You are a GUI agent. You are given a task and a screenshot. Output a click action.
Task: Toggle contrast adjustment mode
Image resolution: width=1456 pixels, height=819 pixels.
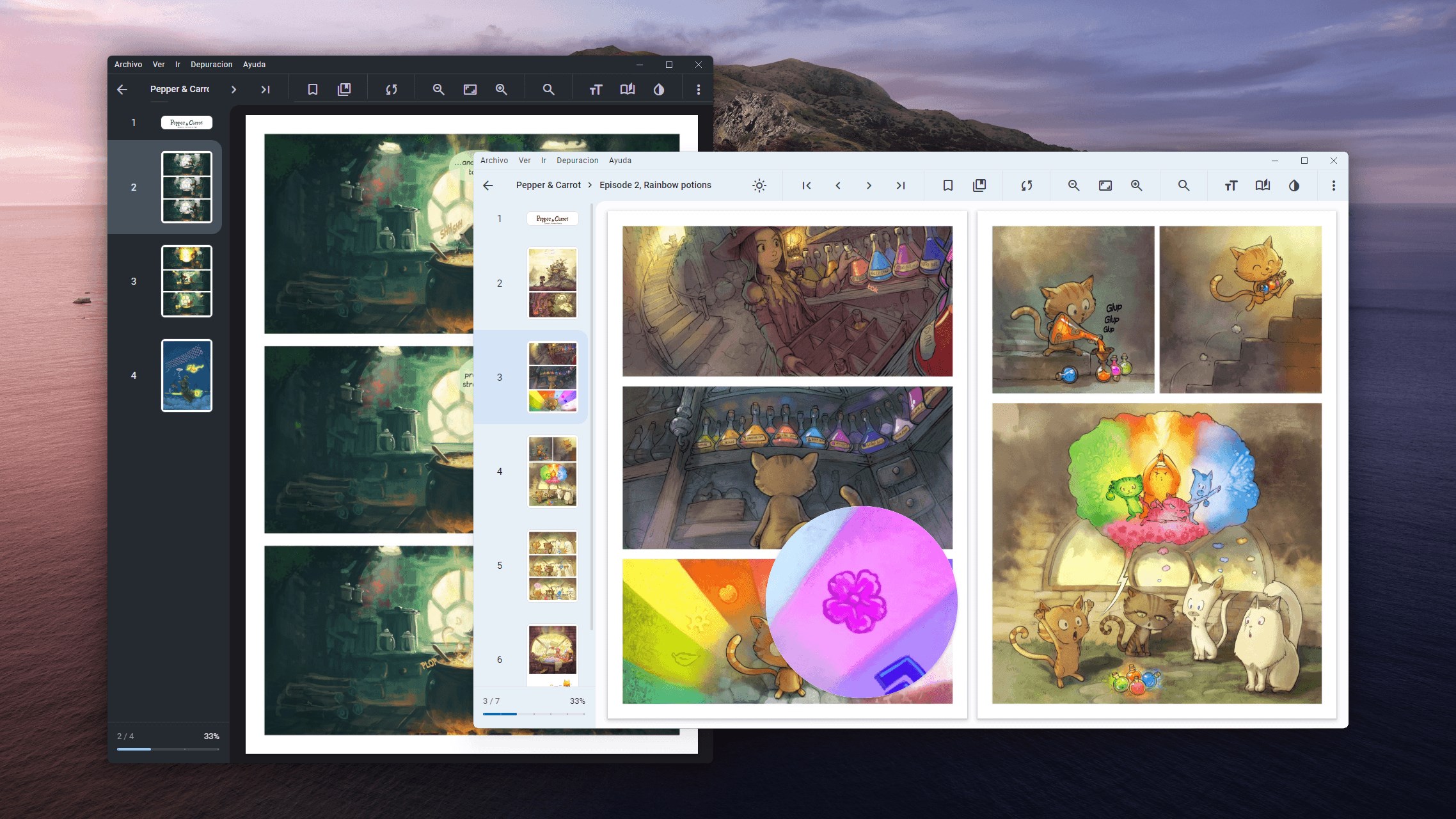click(1294, 185)
